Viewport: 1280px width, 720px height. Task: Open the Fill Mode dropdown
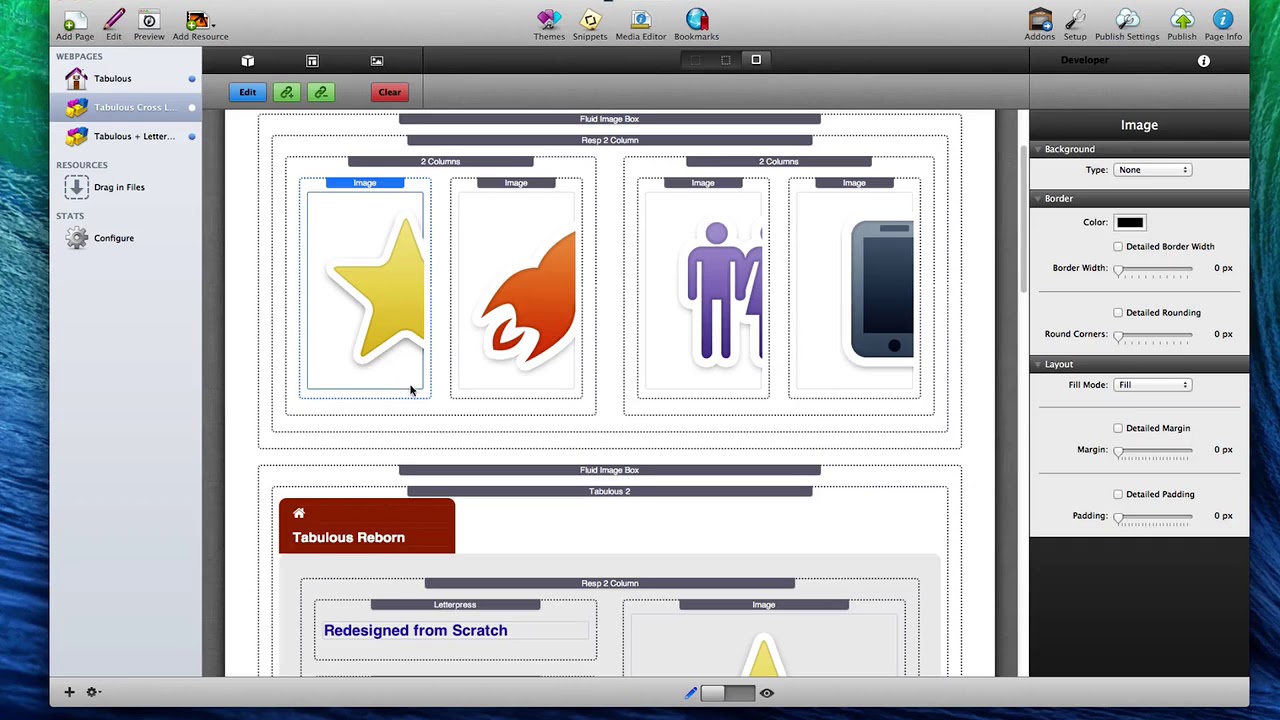[1153, 385]
